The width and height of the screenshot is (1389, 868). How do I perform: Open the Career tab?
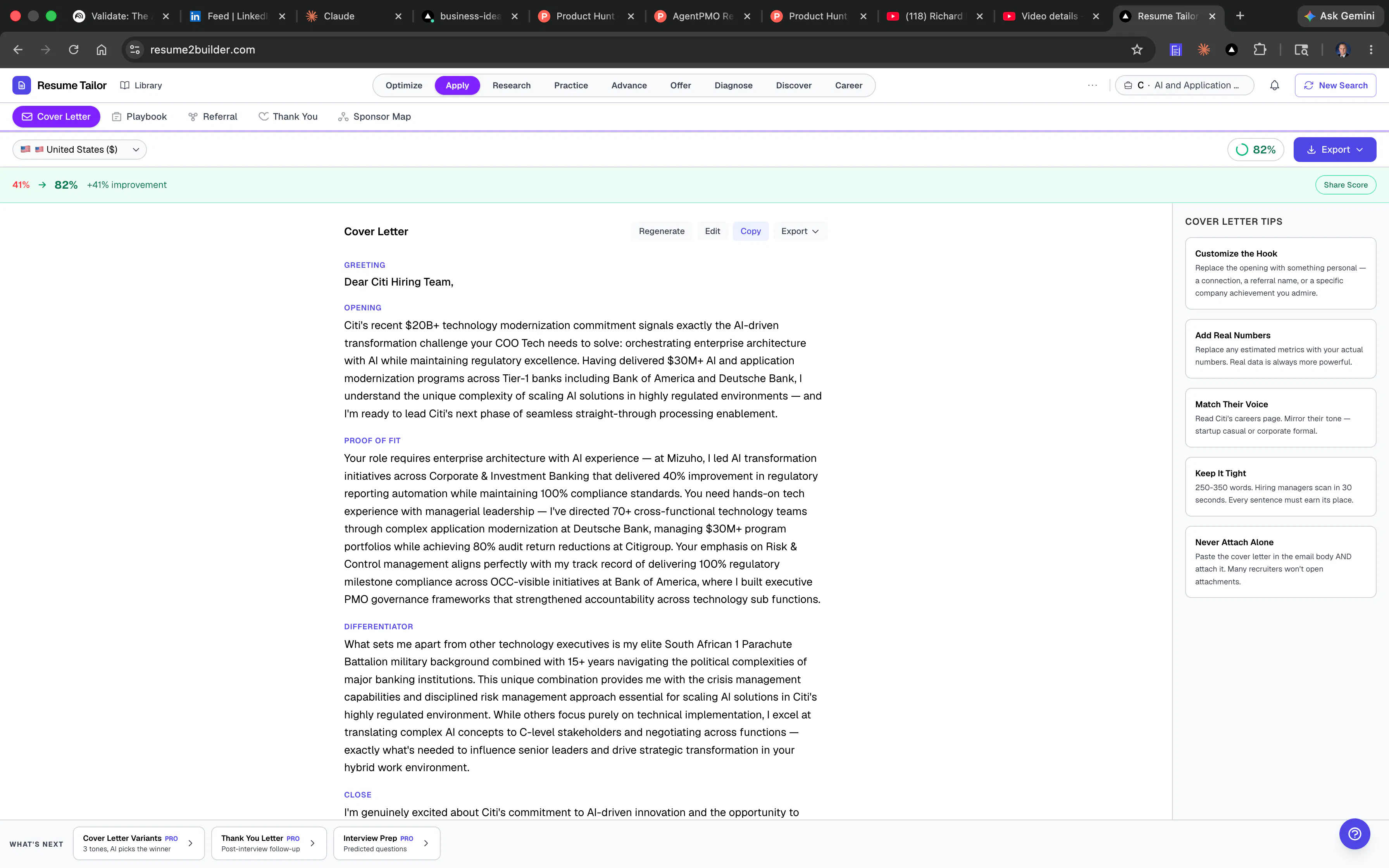[848, 86]
